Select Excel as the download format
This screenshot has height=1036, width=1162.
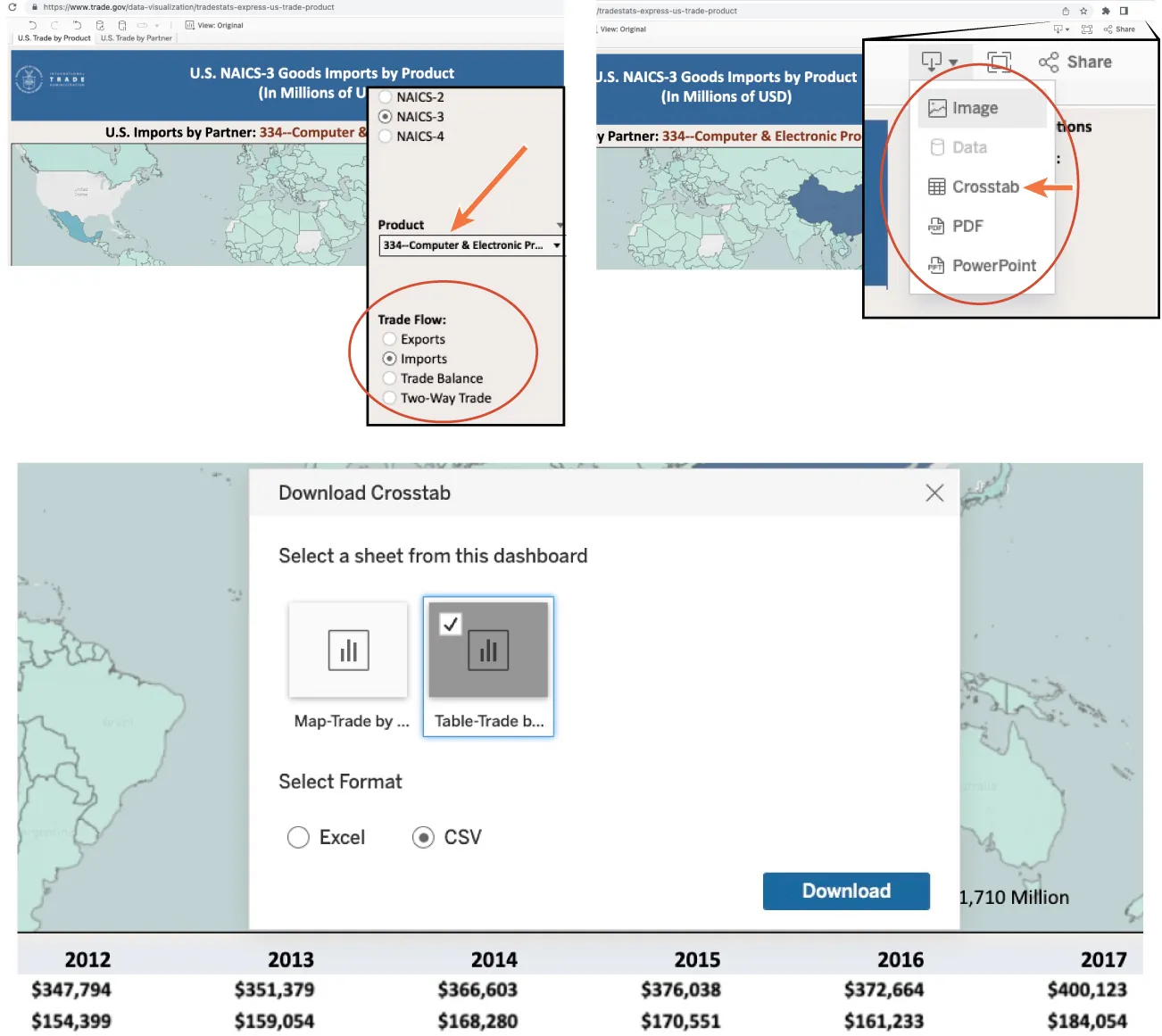[x=298, y=837]
